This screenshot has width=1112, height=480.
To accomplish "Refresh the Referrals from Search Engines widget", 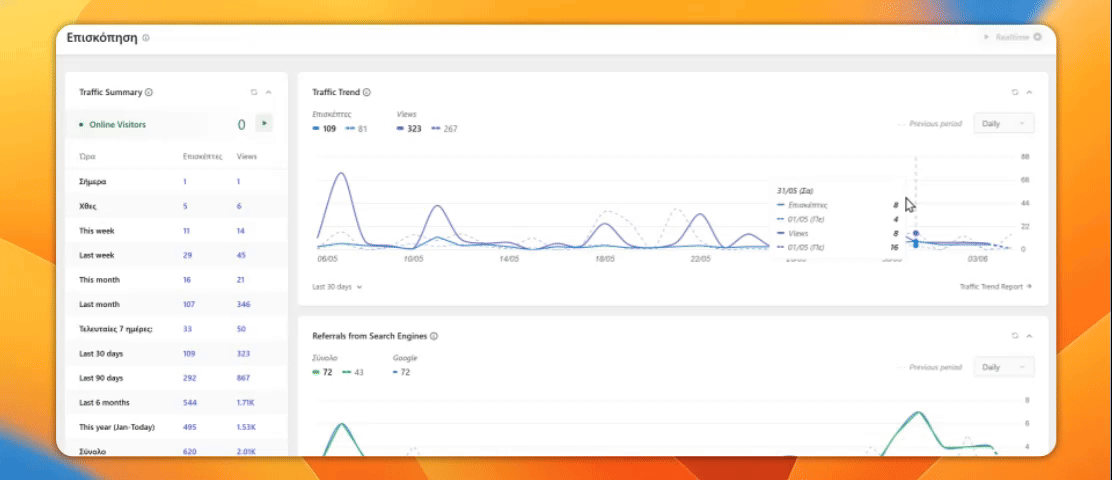I will click(x=1015, y=336).
